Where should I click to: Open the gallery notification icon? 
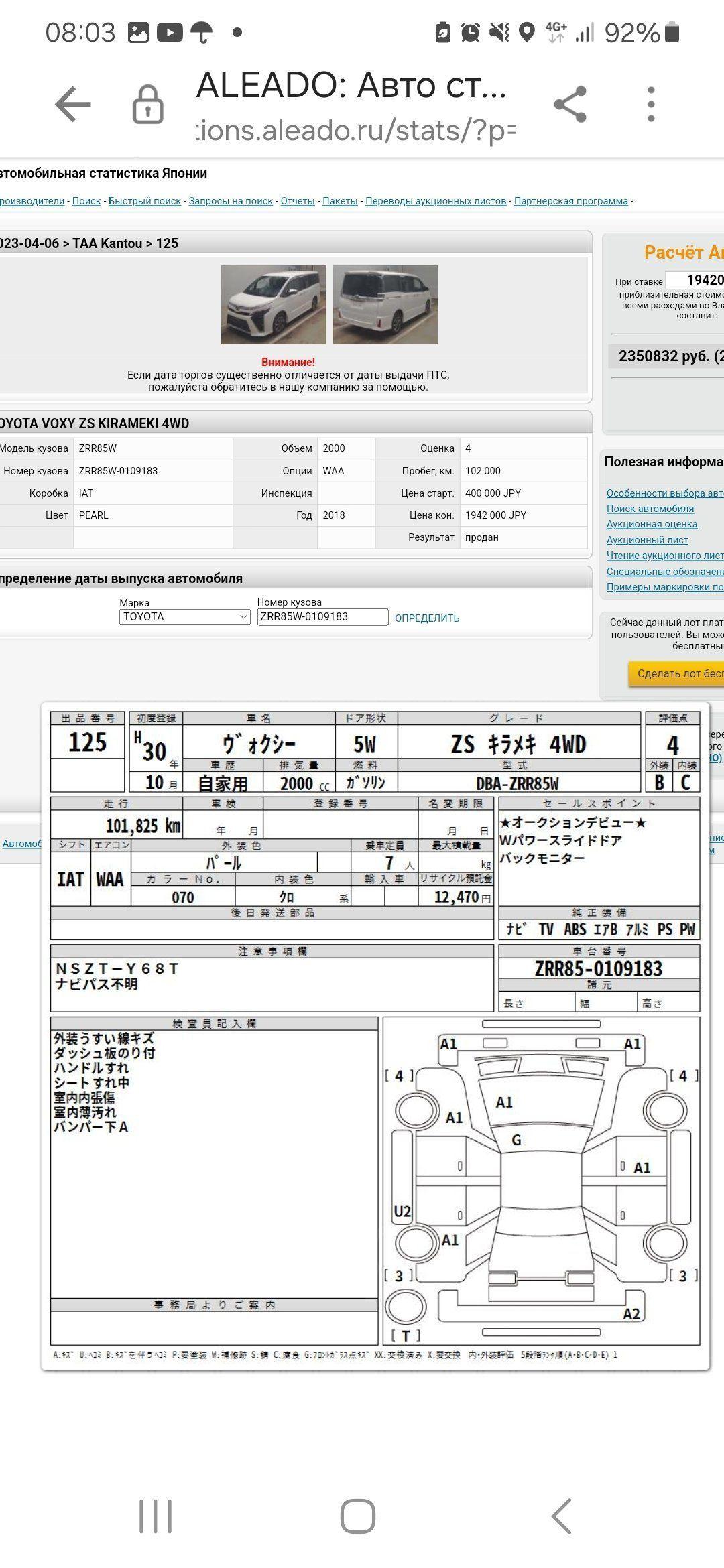point(138,32)
